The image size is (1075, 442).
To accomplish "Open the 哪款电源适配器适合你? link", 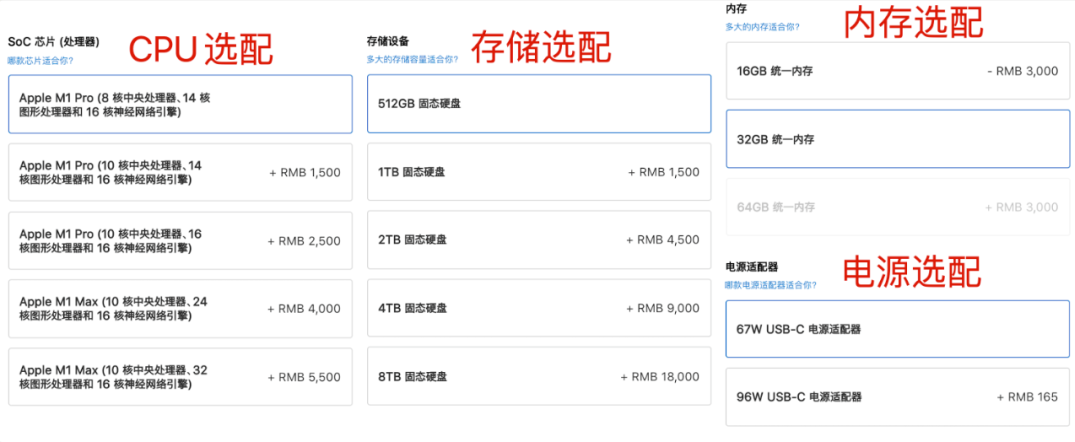I will tap(771, 284).
